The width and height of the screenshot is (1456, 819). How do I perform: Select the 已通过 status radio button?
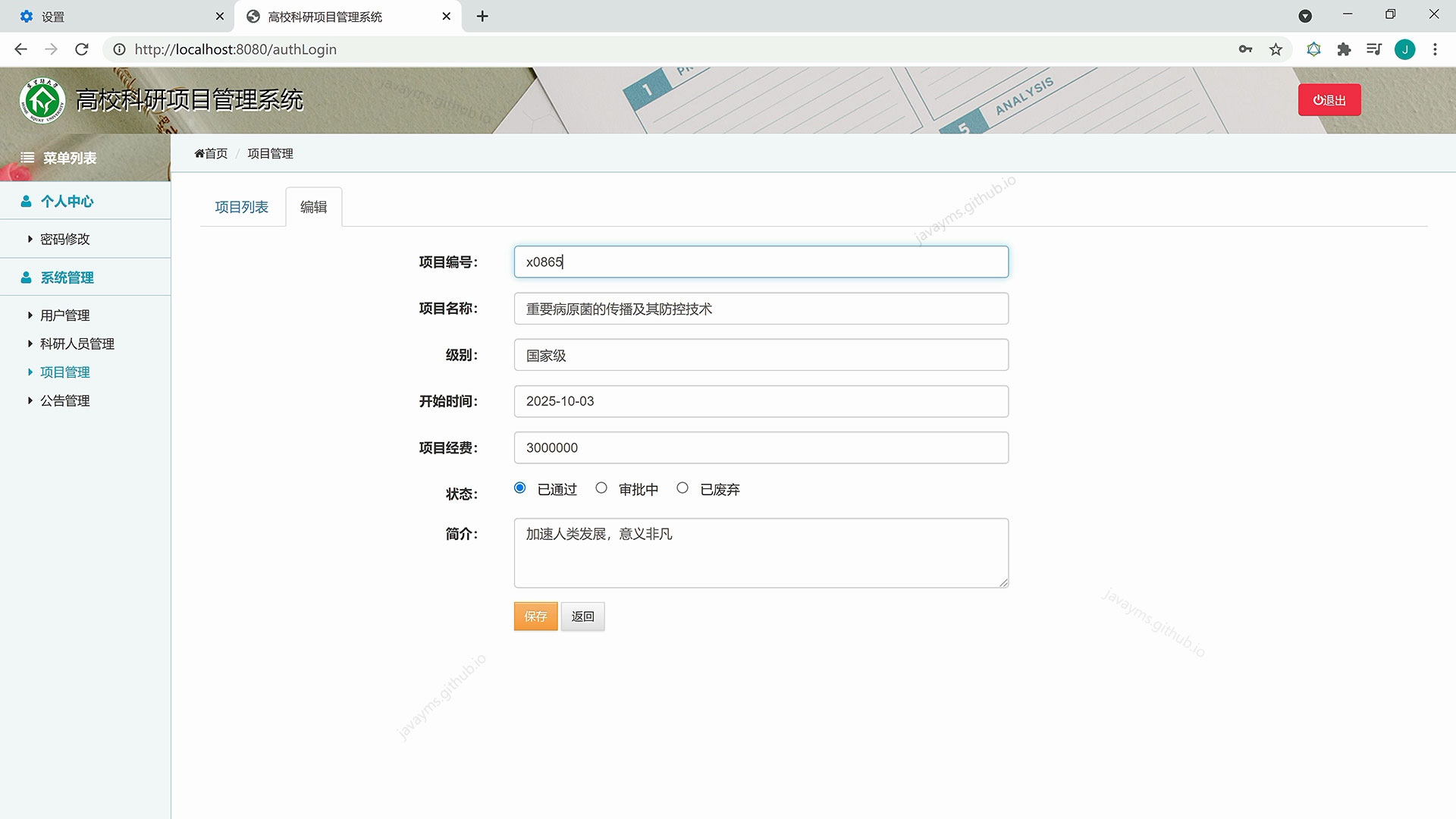[x=519, y=488]
